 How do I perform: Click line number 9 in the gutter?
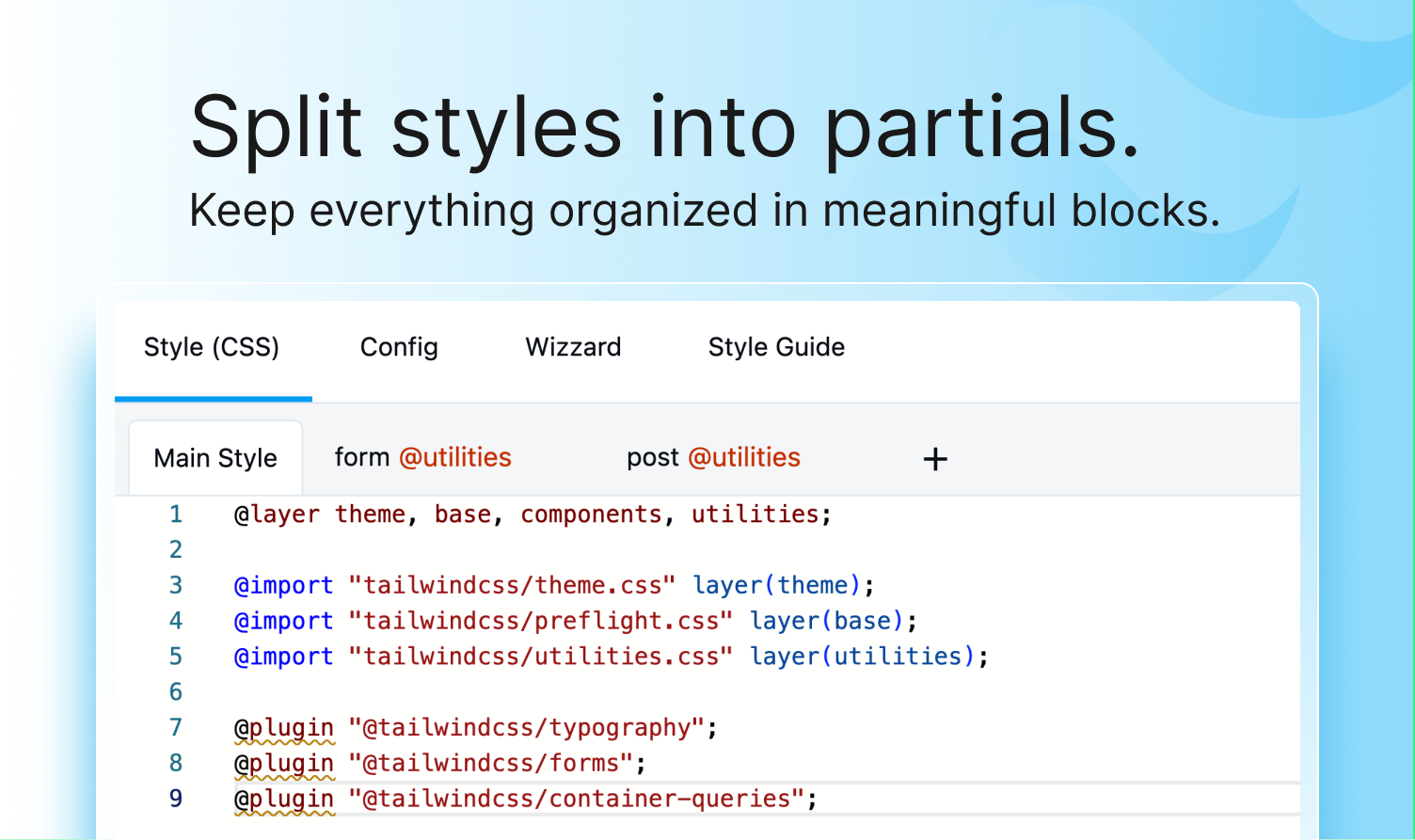pos(175,799)
